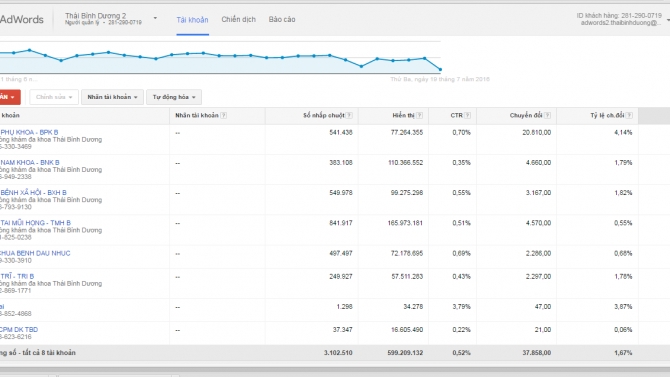Select total conversion rate 1,67%
The image size is (670, 377).
623,353
